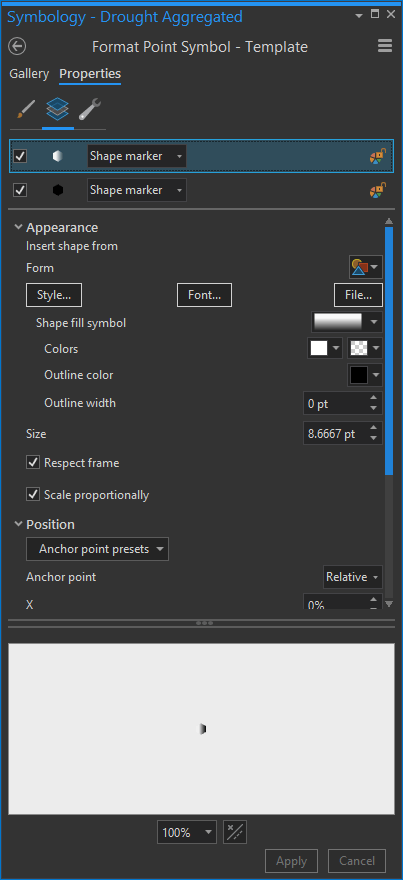Viewport: 403px width, 880px height.
Task: Go back using the circled arrow icon
Action: click(x=17, y=46)
